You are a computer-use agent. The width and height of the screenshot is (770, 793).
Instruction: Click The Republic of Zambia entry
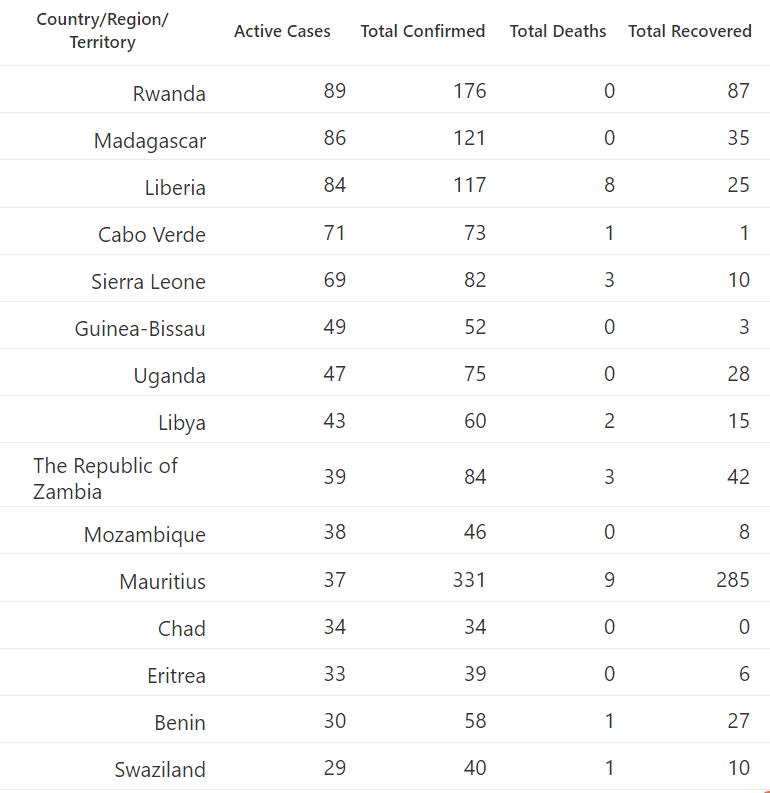point(105,478)
